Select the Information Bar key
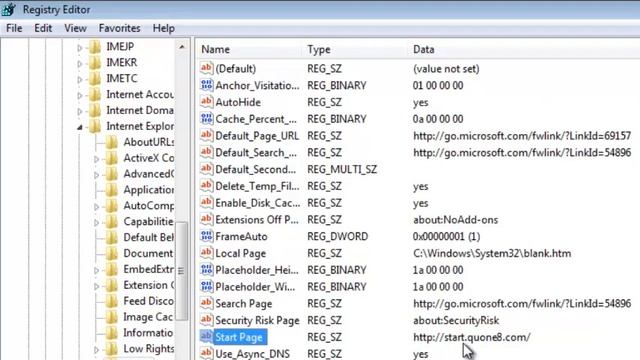The image size is (640, 360). pyautogui.click(x=149, y=333)
